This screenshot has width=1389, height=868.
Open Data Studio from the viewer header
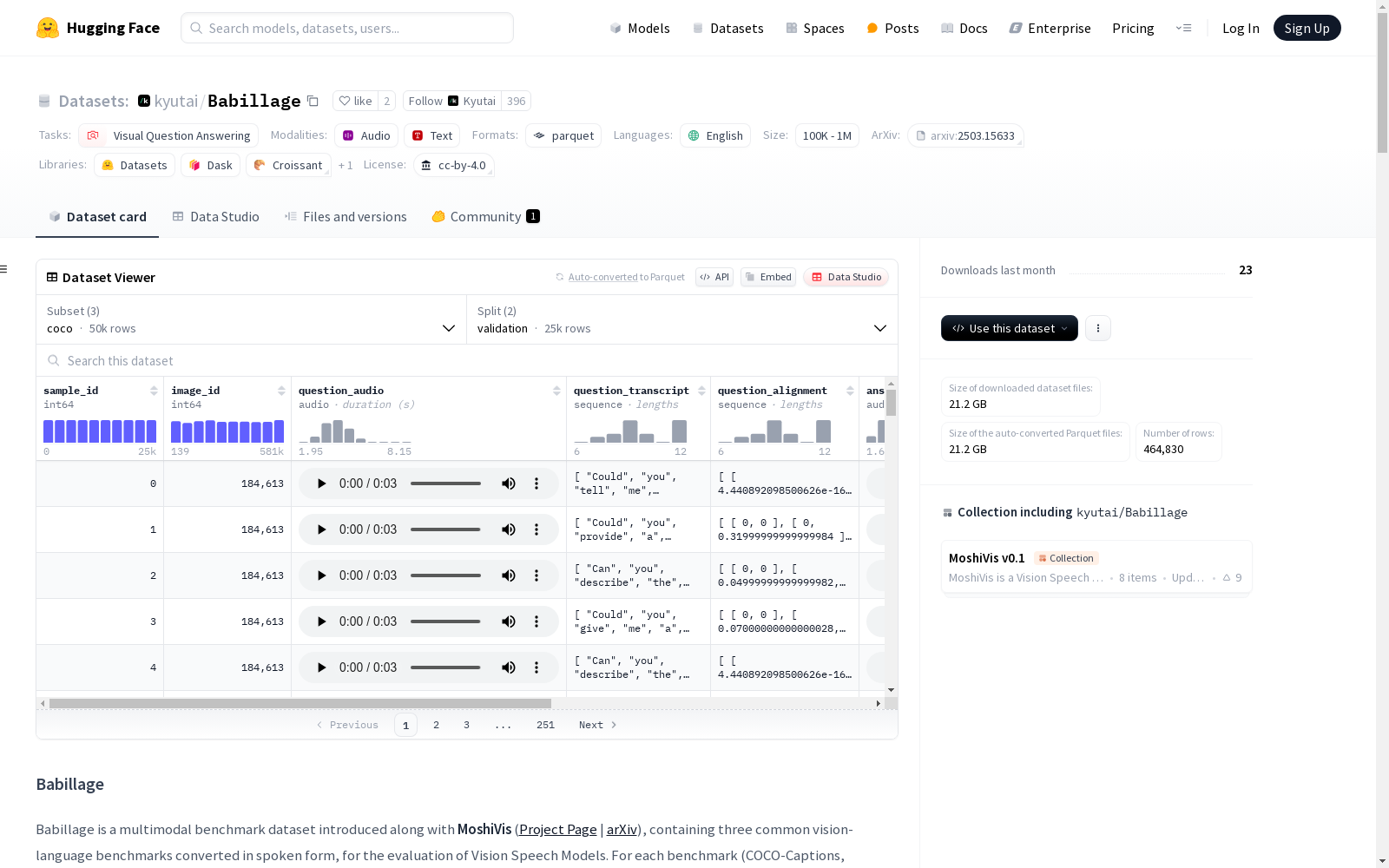[846, 277]
